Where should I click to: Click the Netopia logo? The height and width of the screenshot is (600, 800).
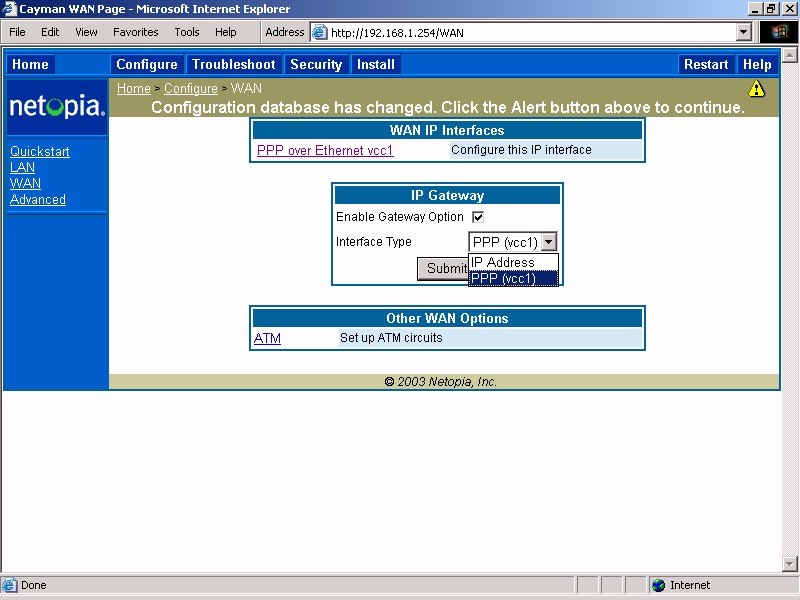point(57,107)
